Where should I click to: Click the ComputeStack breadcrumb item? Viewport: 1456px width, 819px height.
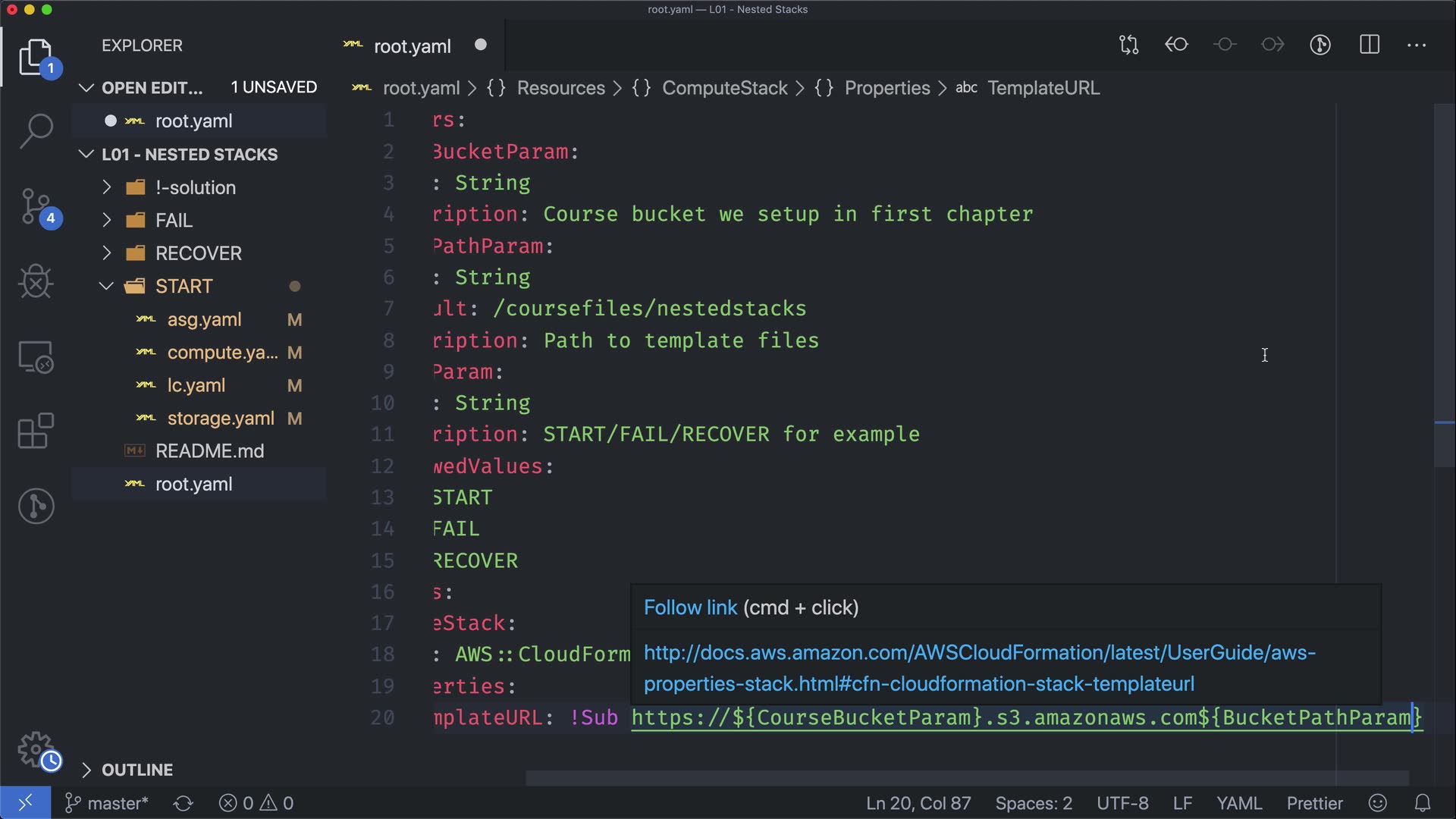pyautogui.click(x=724, y=88)
